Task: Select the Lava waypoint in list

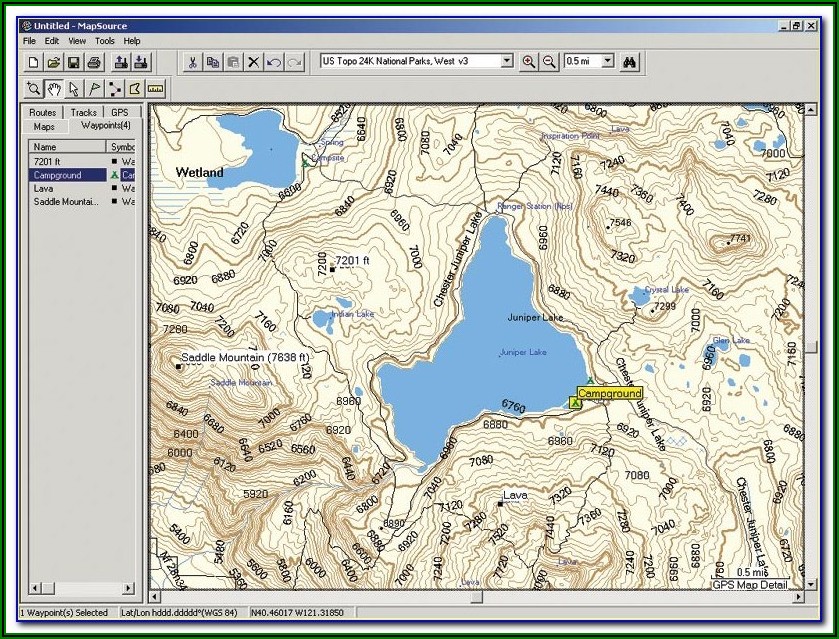Action: pyautogui.click(x=44, y=188)
